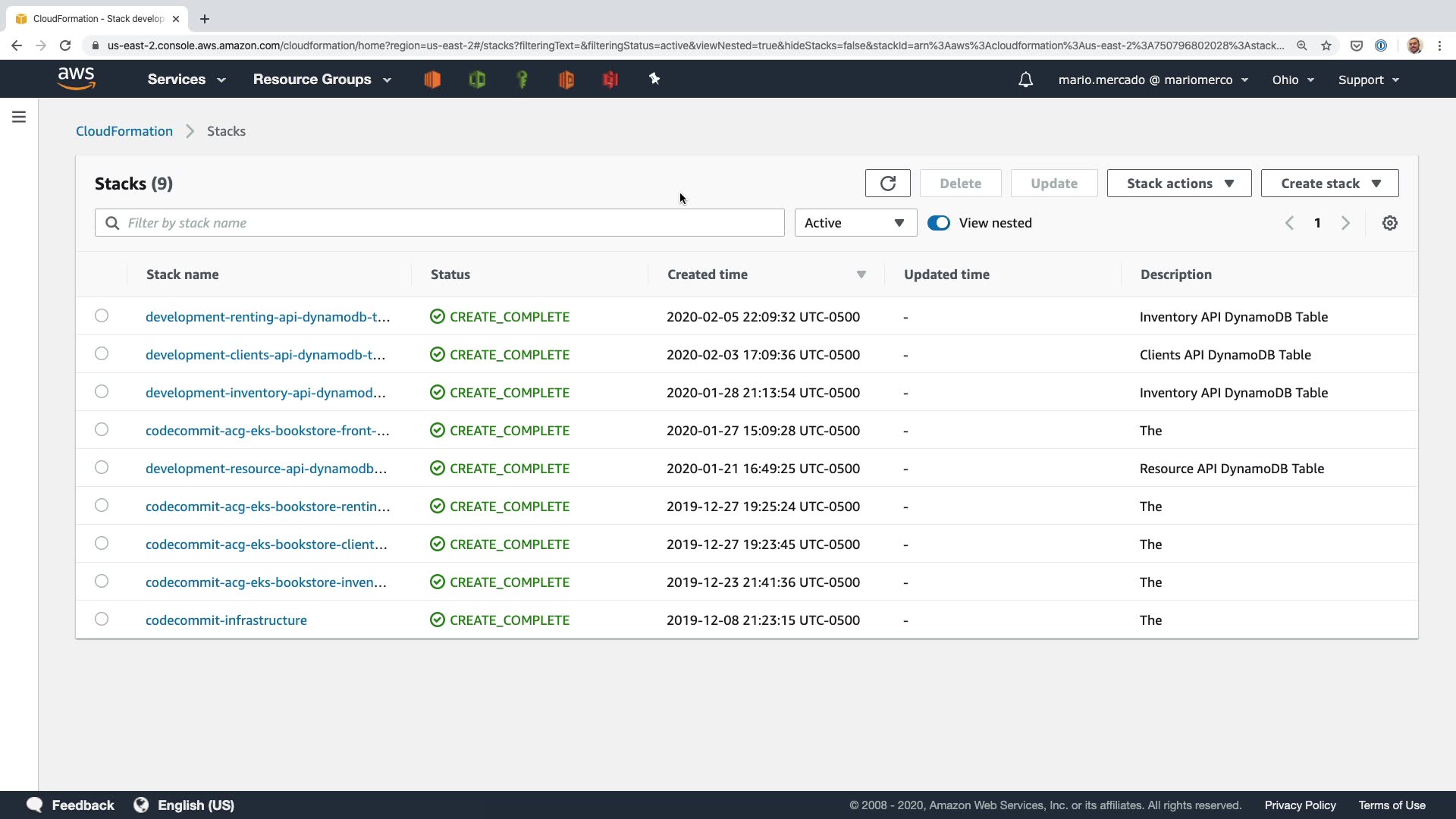Expand the Create stack dropdown
1456x819 pixels.
pyautogui.click(x=1329, y=184)
